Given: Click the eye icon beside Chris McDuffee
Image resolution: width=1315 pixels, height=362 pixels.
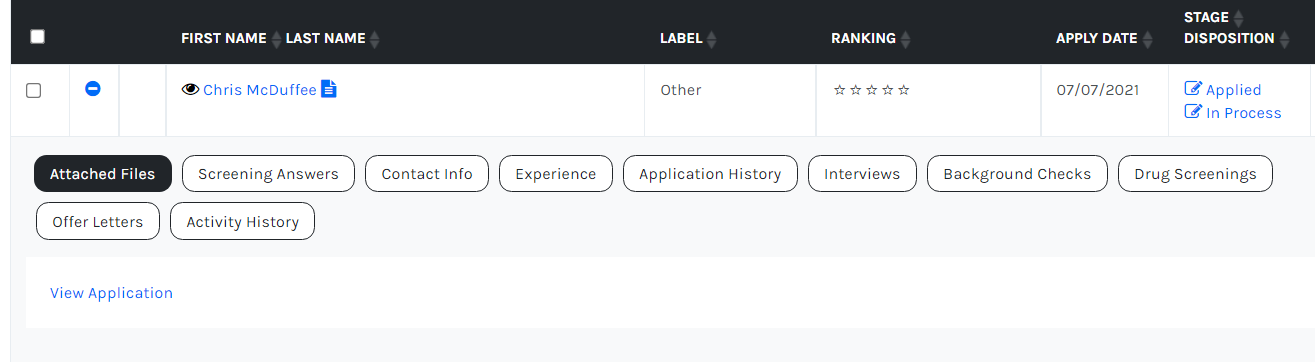Looking at the screenshot, I should pos(191,89).
